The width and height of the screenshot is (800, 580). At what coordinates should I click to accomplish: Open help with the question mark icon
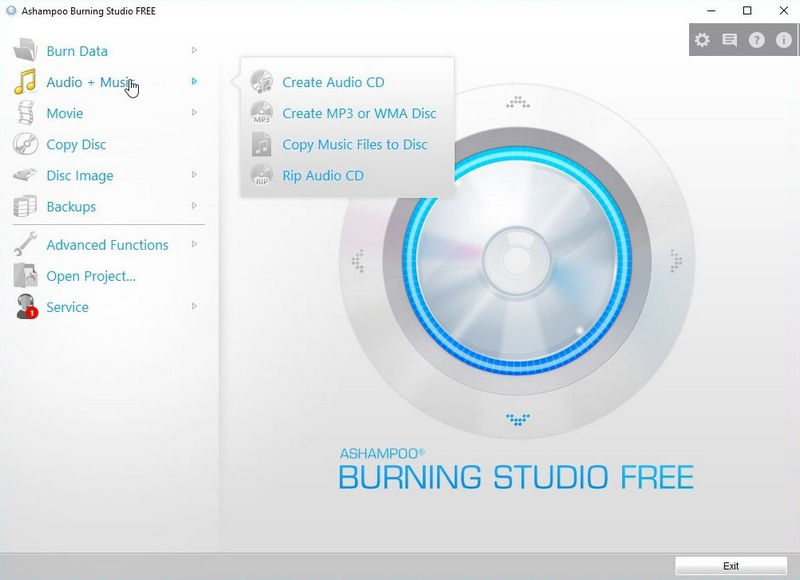click(757, 40)
